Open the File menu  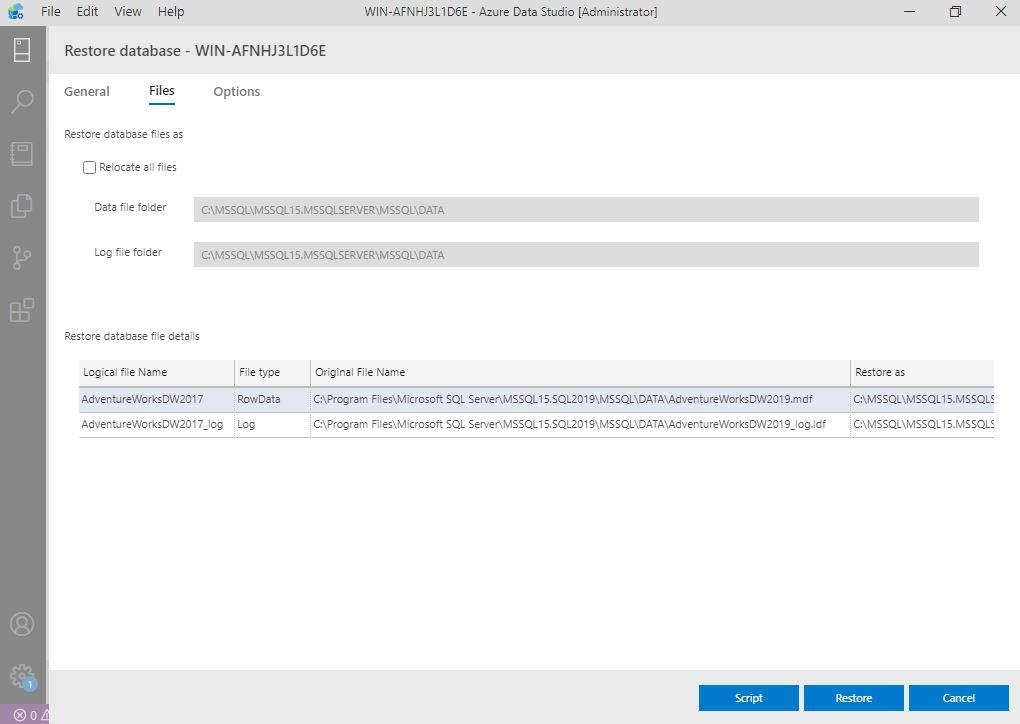click(x=50, y=12)
